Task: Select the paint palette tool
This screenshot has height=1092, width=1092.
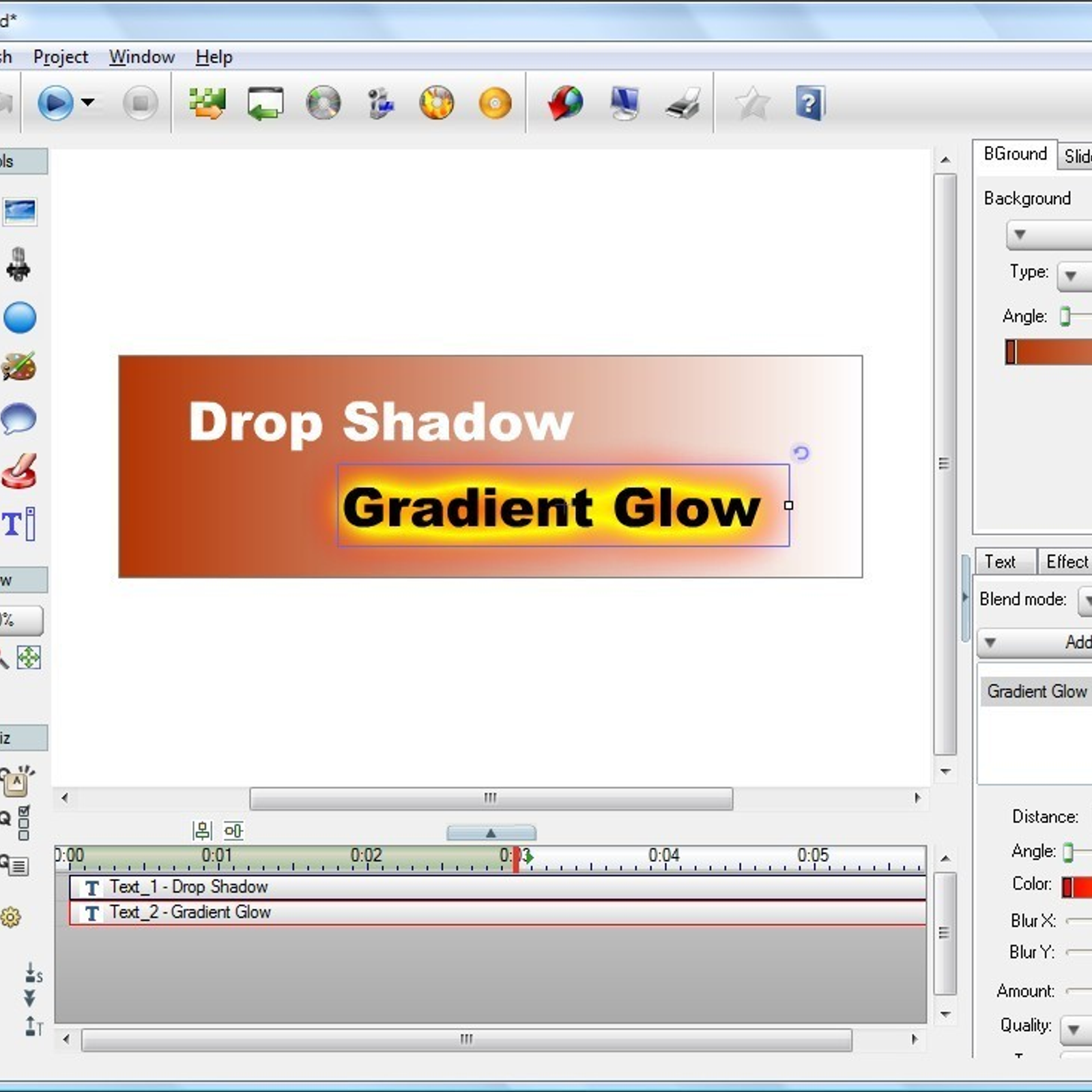Action: click(18, 367)
